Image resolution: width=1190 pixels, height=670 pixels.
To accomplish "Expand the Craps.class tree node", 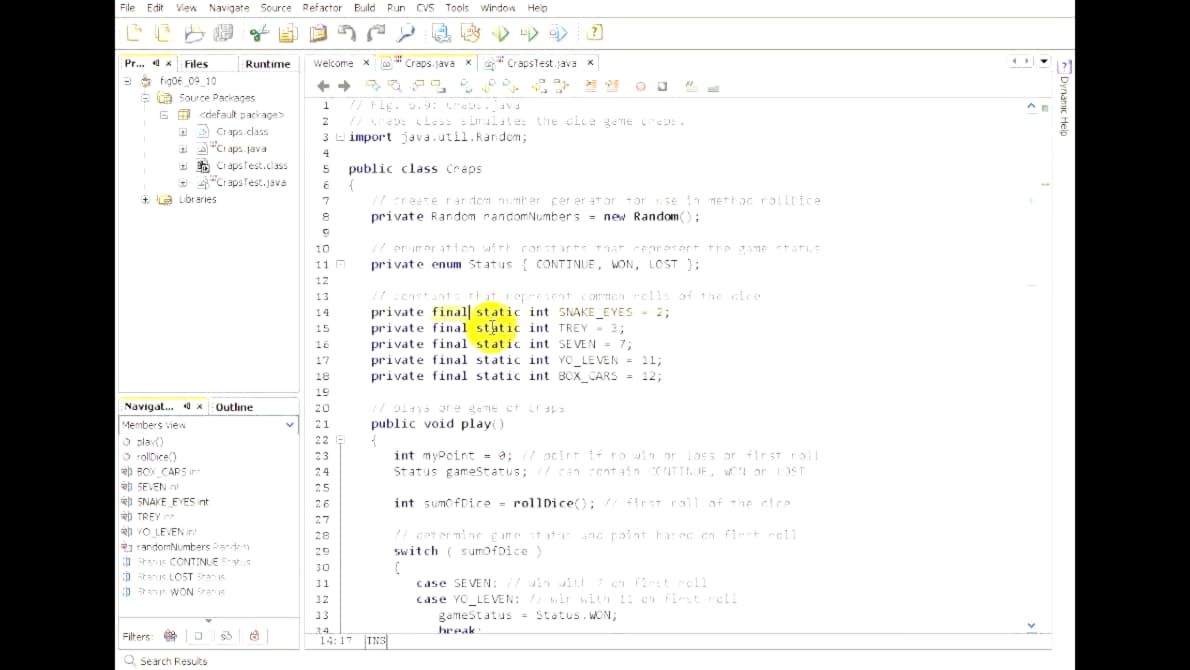I will (x=183, y=131).
